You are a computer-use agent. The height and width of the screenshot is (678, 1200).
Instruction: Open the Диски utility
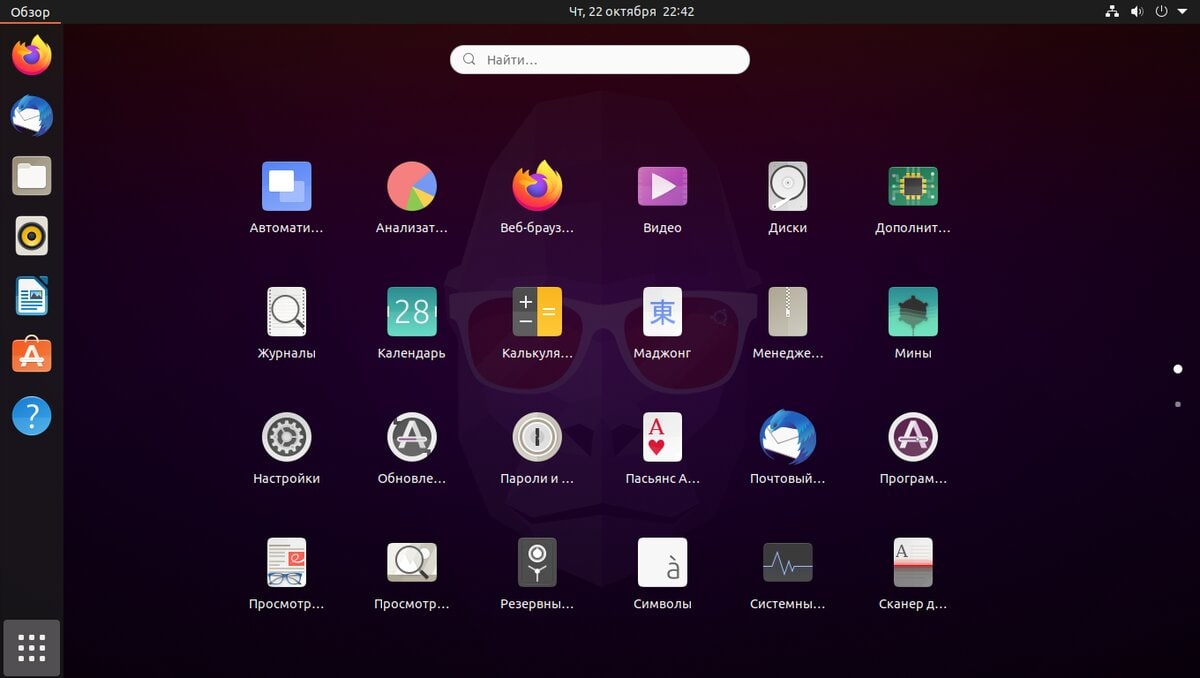(x=787, y=187)
